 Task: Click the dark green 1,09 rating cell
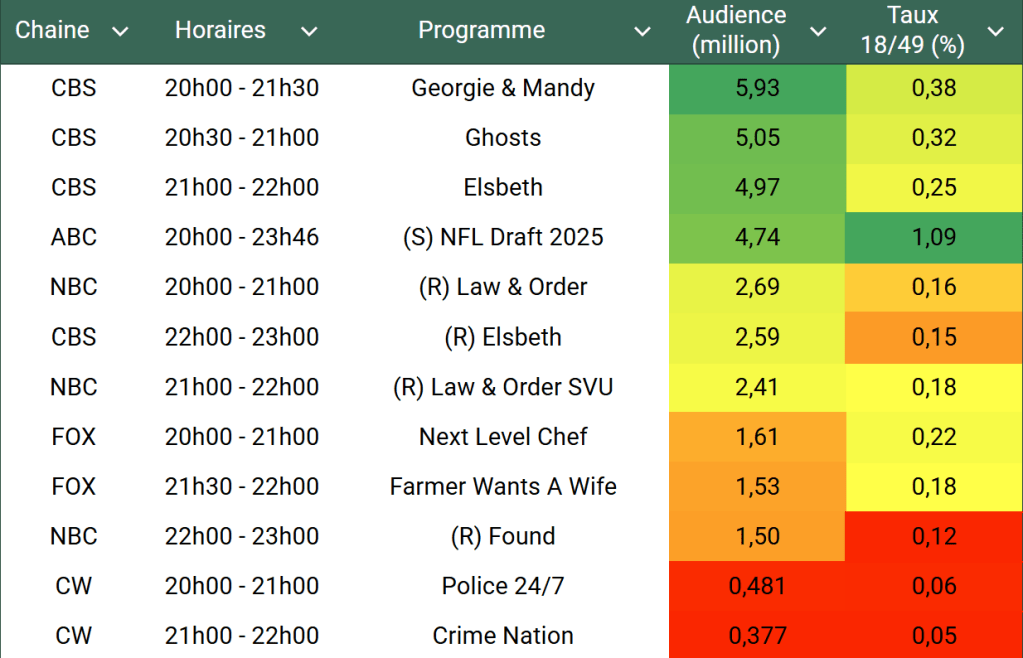point(933,237)
